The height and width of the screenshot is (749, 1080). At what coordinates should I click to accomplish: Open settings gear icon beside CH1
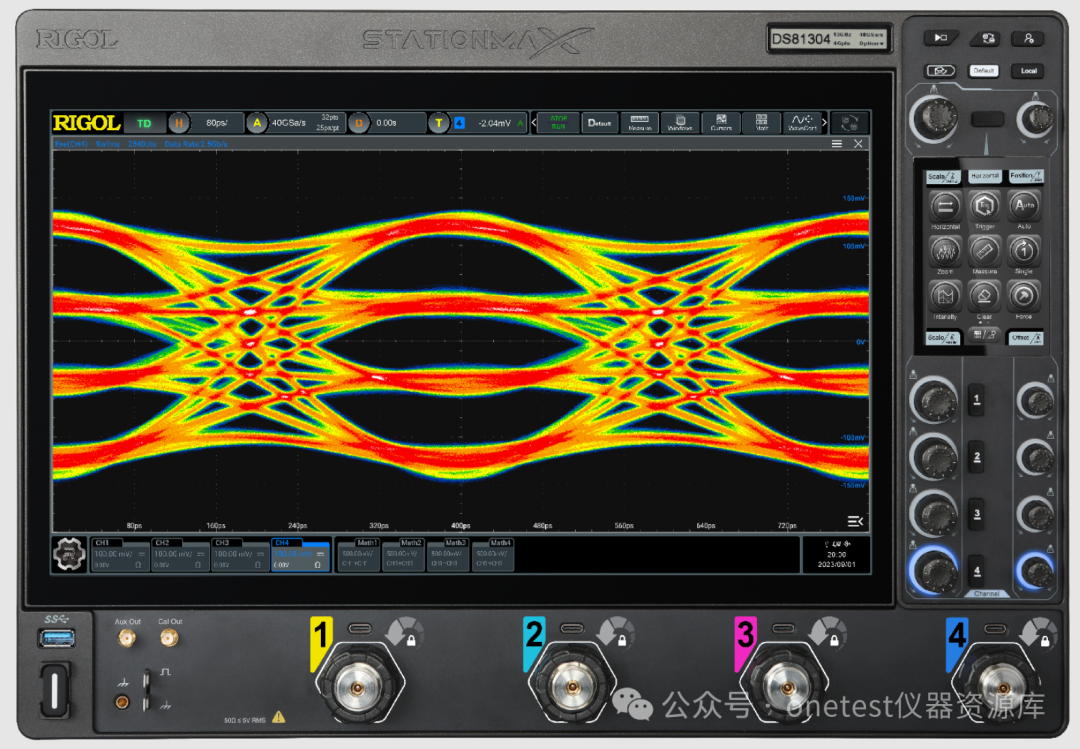click(69, 554)
